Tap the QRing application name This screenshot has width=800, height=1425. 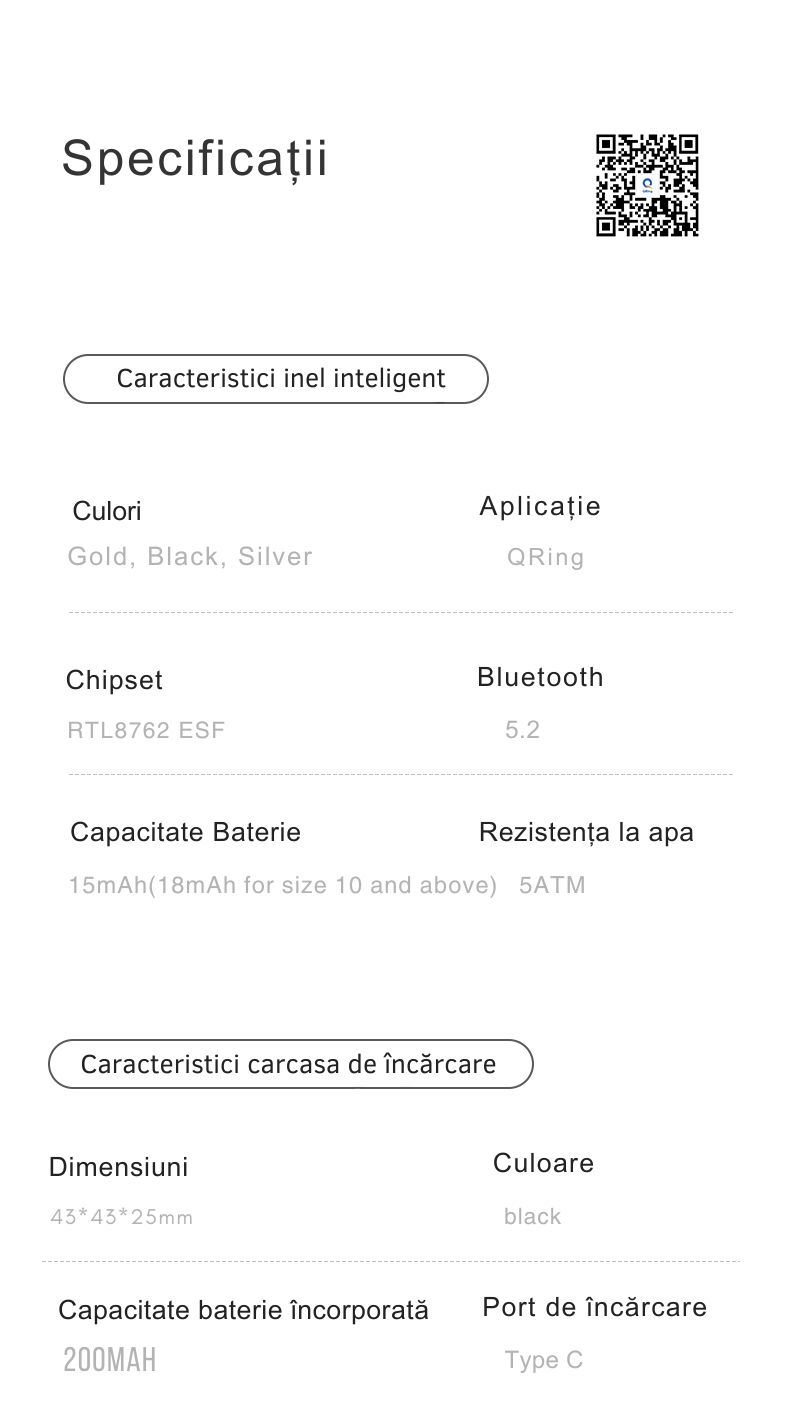(x=545, y=557)
